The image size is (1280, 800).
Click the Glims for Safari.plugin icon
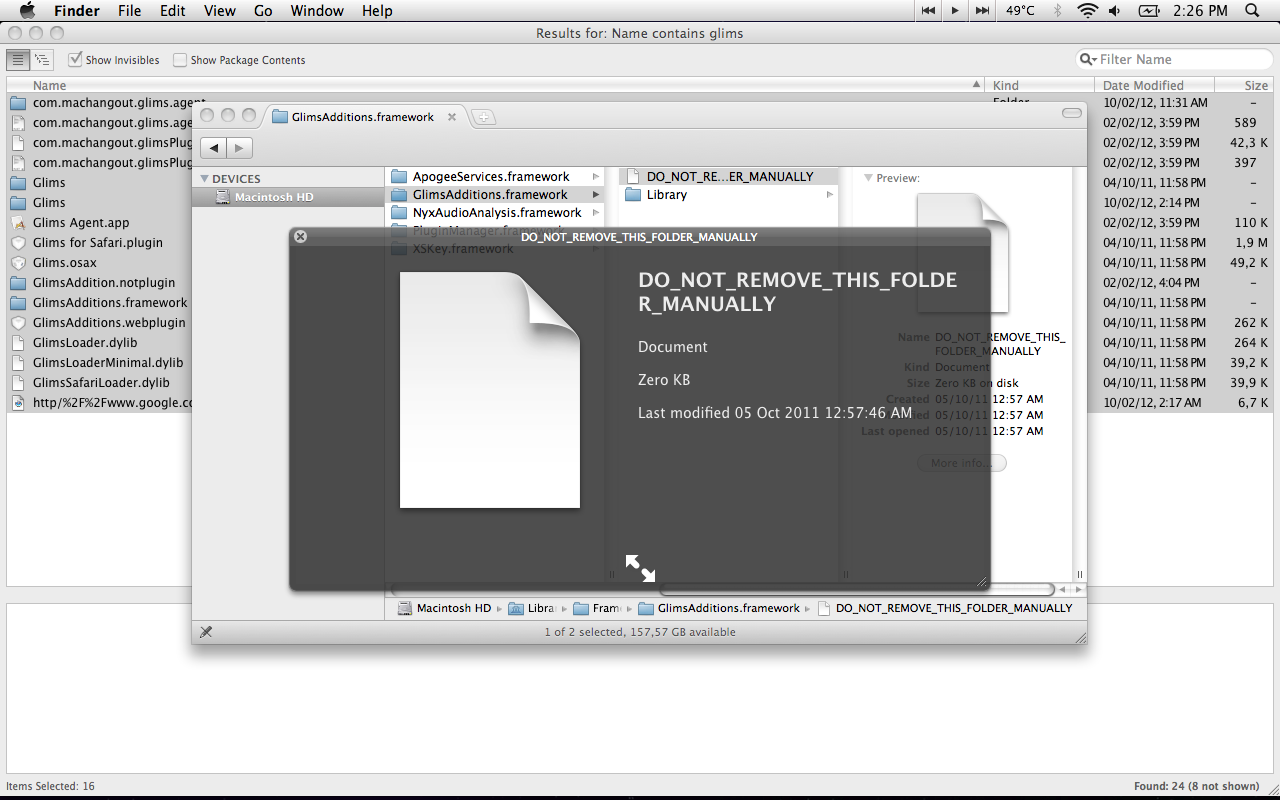click(18, 243)
